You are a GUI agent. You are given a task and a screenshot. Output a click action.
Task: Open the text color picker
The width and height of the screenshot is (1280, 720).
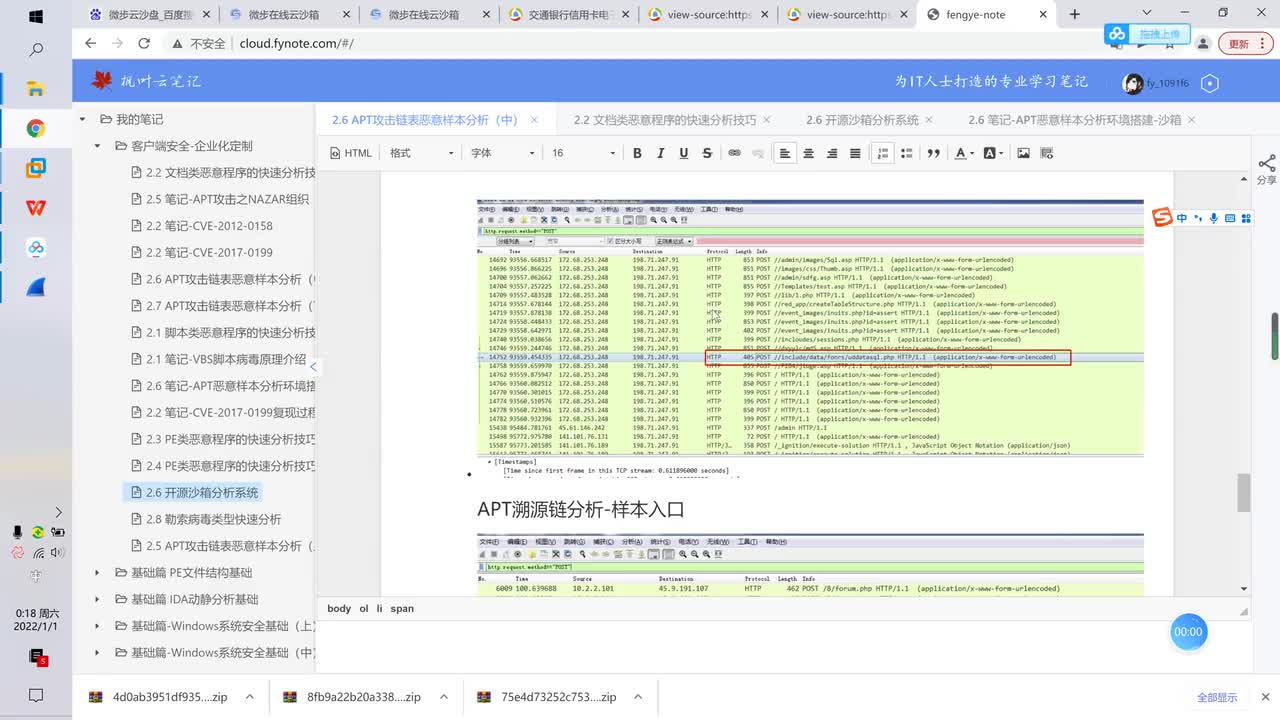pos(964,153)
